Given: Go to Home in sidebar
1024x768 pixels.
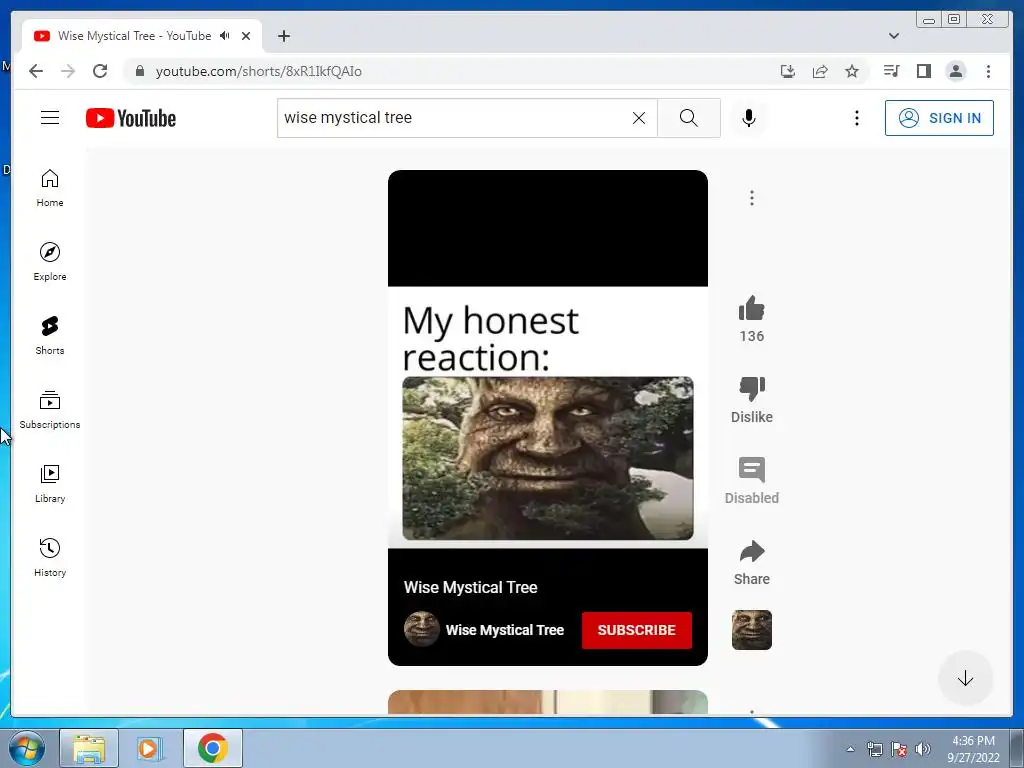Looking at the screenshot, I should click(50, 188).
